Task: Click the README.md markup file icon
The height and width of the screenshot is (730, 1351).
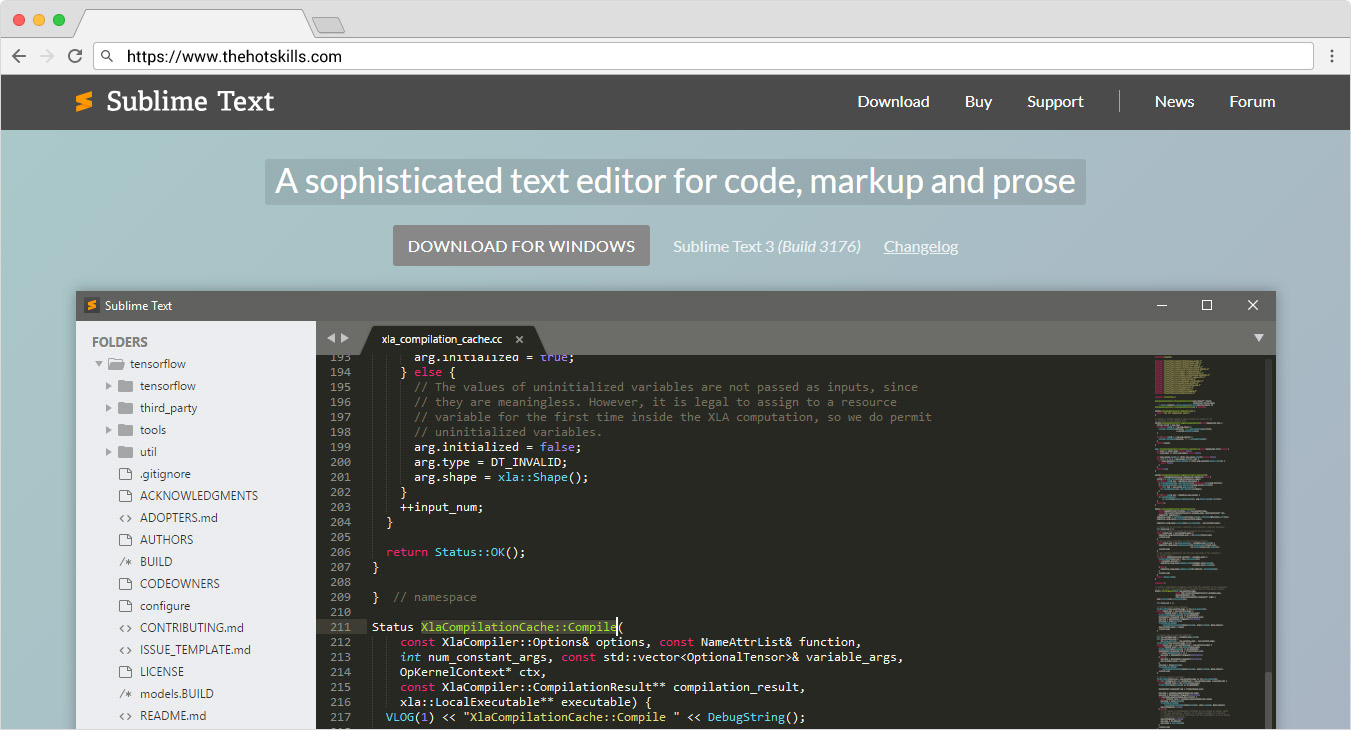Action: pos(125,716)
